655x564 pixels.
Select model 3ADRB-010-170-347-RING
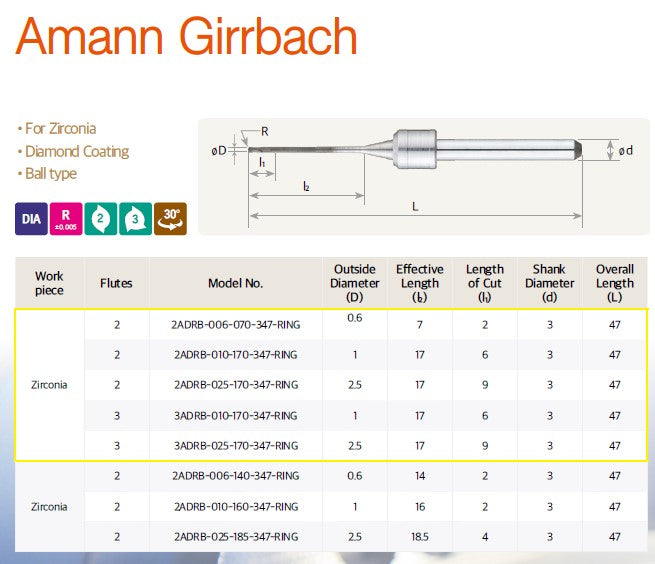[x=236, y=416]
